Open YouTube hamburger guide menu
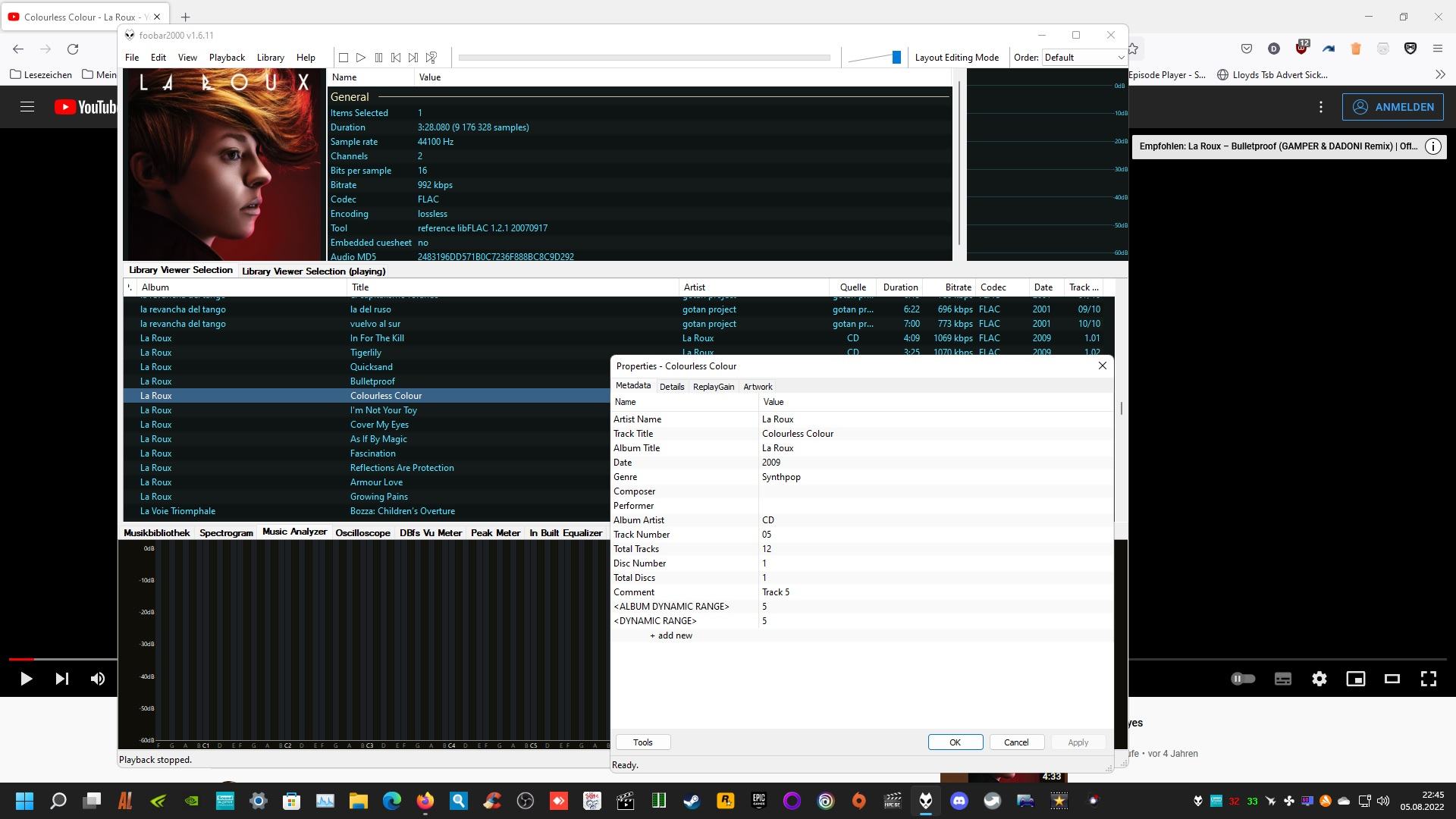The width and height of the screenshot is (1456, 819). click(27, 107)
